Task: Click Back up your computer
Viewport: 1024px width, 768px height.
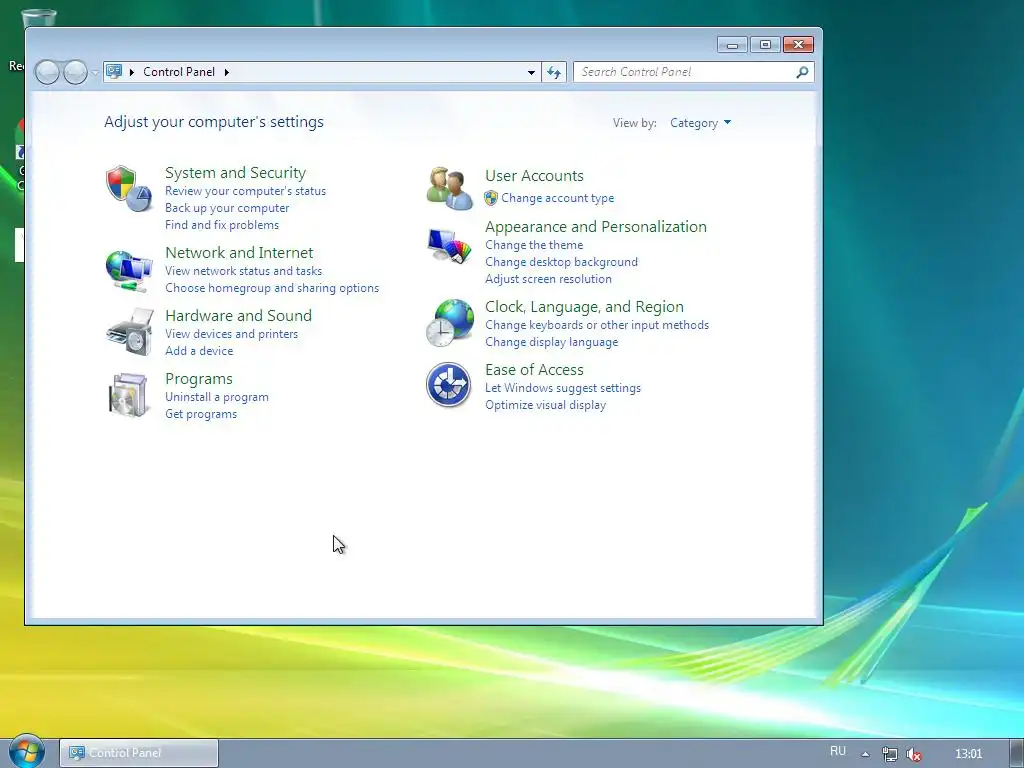Action: pyautogui.click(x=227, y=208)
